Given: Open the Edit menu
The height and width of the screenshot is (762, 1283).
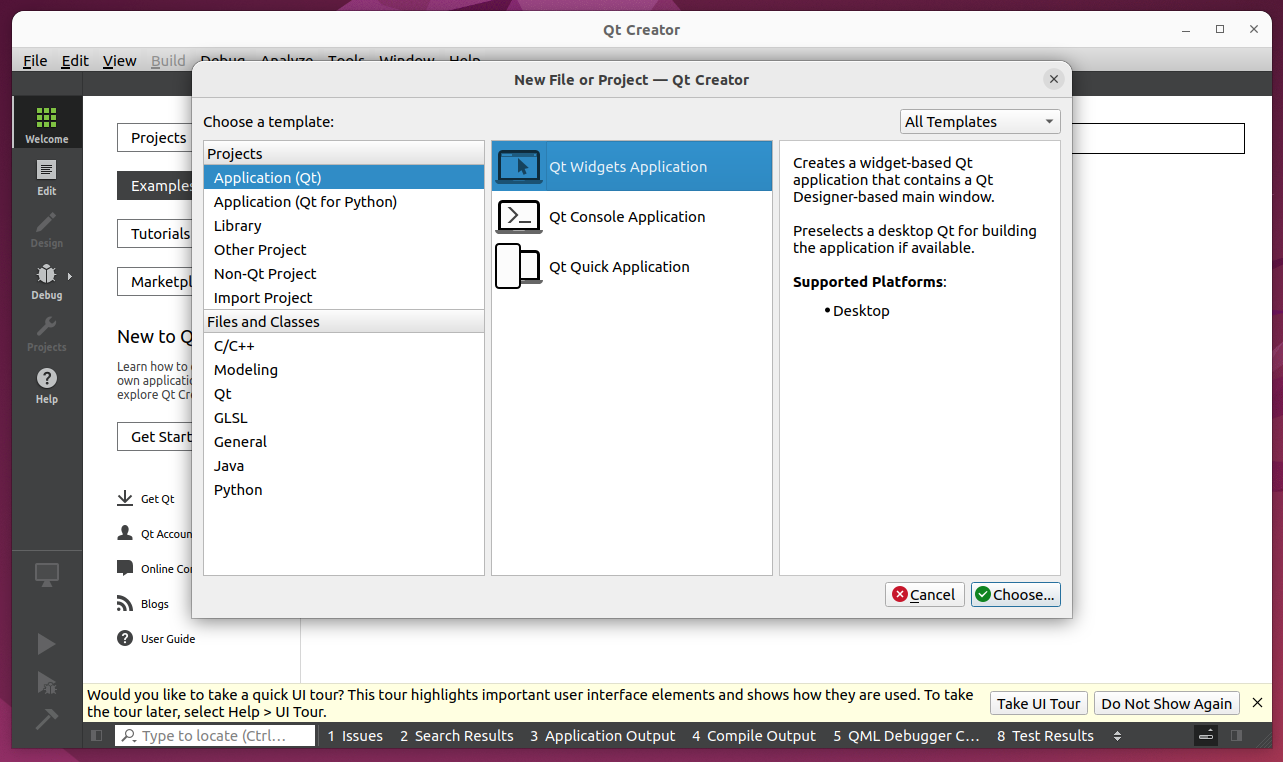Looking at the screenshot, I should click(75, 61).
